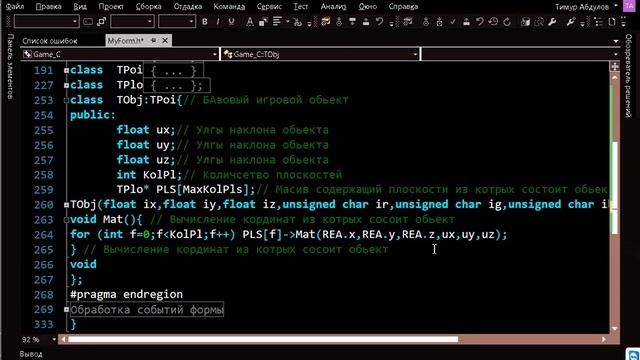Expand the collapsed class TPoi block
The height and width of the screenshot is (360, 640).
[x=66, y=70]
